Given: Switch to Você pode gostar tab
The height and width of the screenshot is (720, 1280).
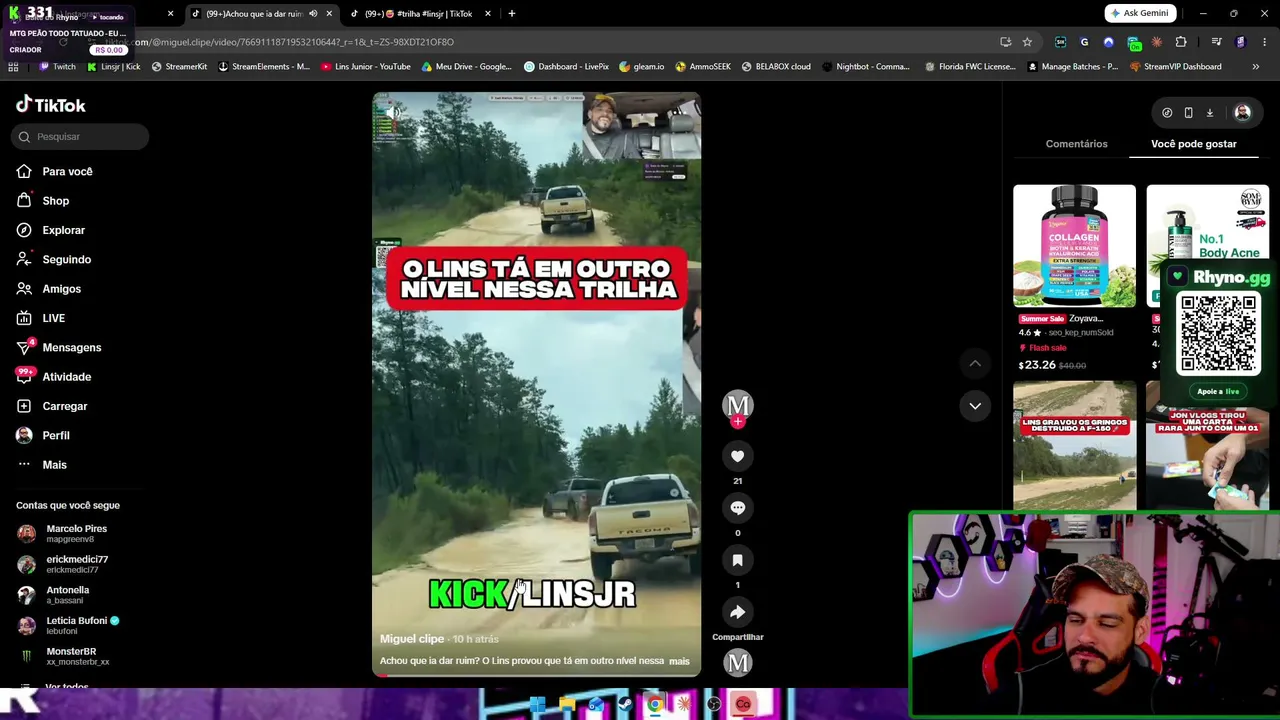Looking at the screenshot, I should click(x=1194, y=144).
